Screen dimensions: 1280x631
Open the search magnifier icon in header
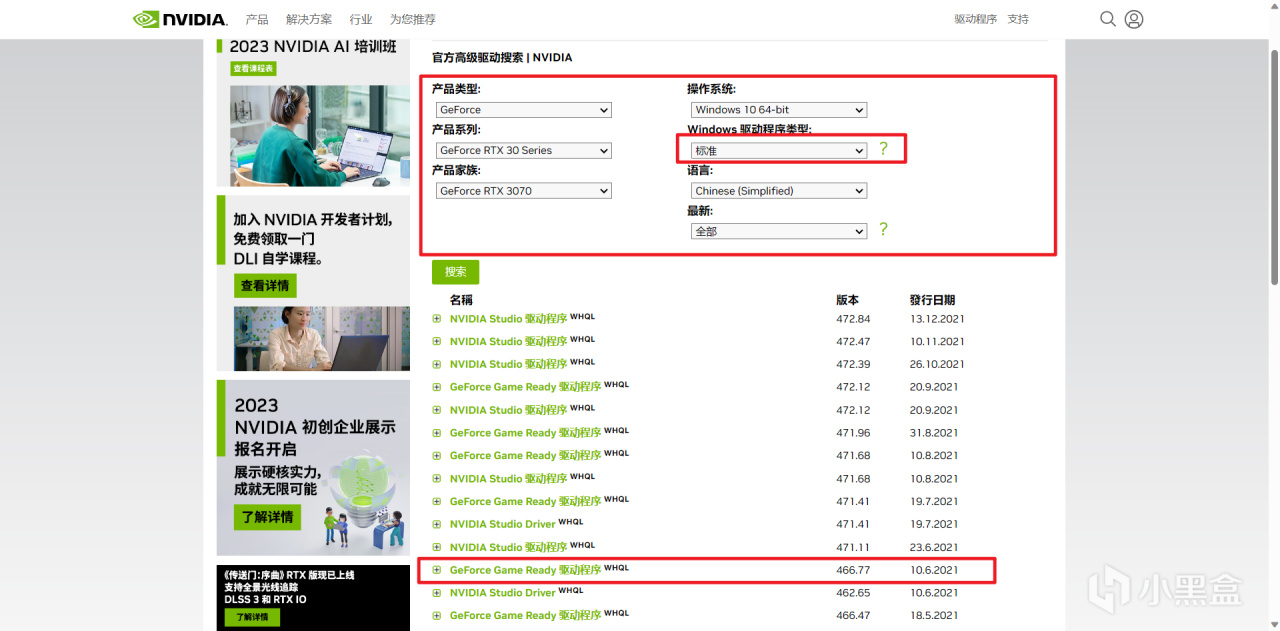pos(1108,19)
